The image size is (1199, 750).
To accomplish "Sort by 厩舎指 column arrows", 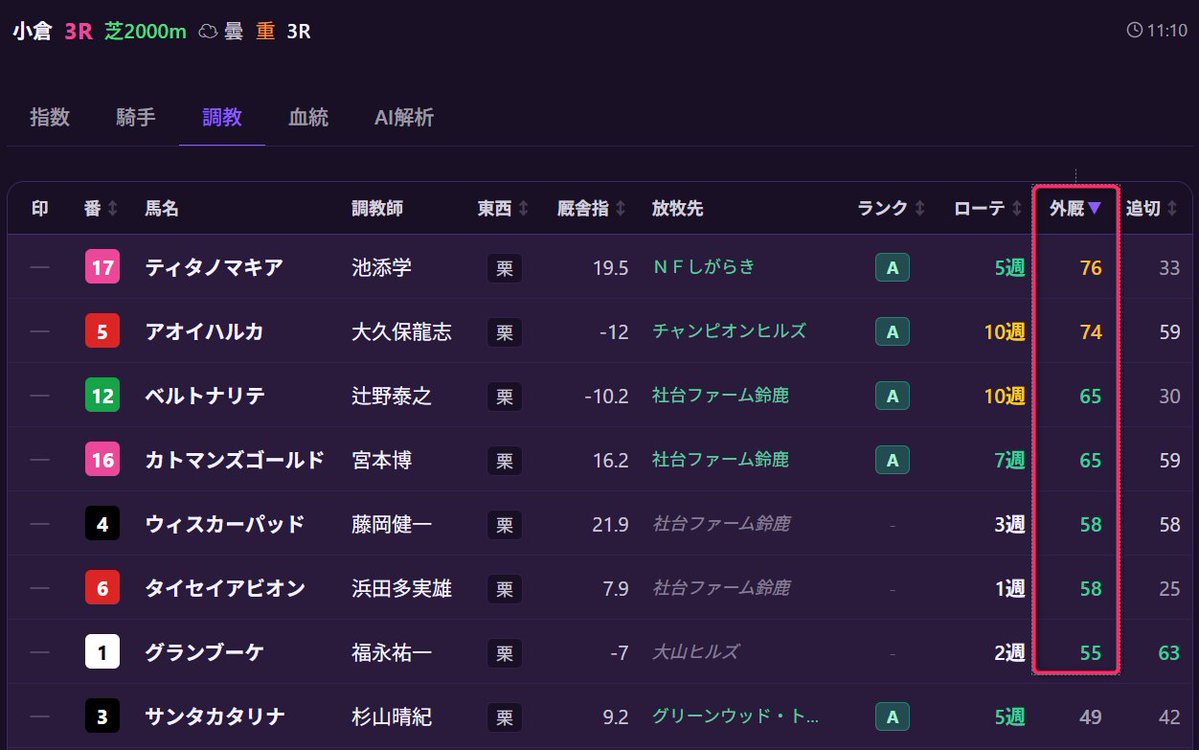I will point(621,208).
